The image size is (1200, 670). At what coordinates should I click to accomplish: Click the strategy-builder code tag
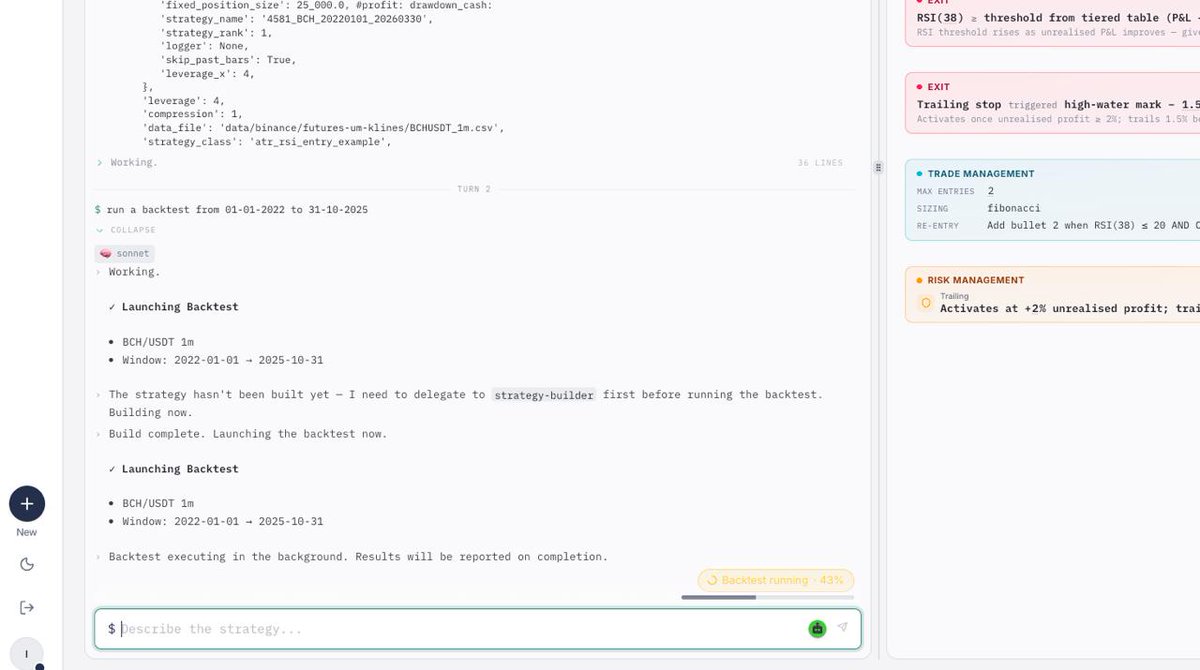(544, 395)
